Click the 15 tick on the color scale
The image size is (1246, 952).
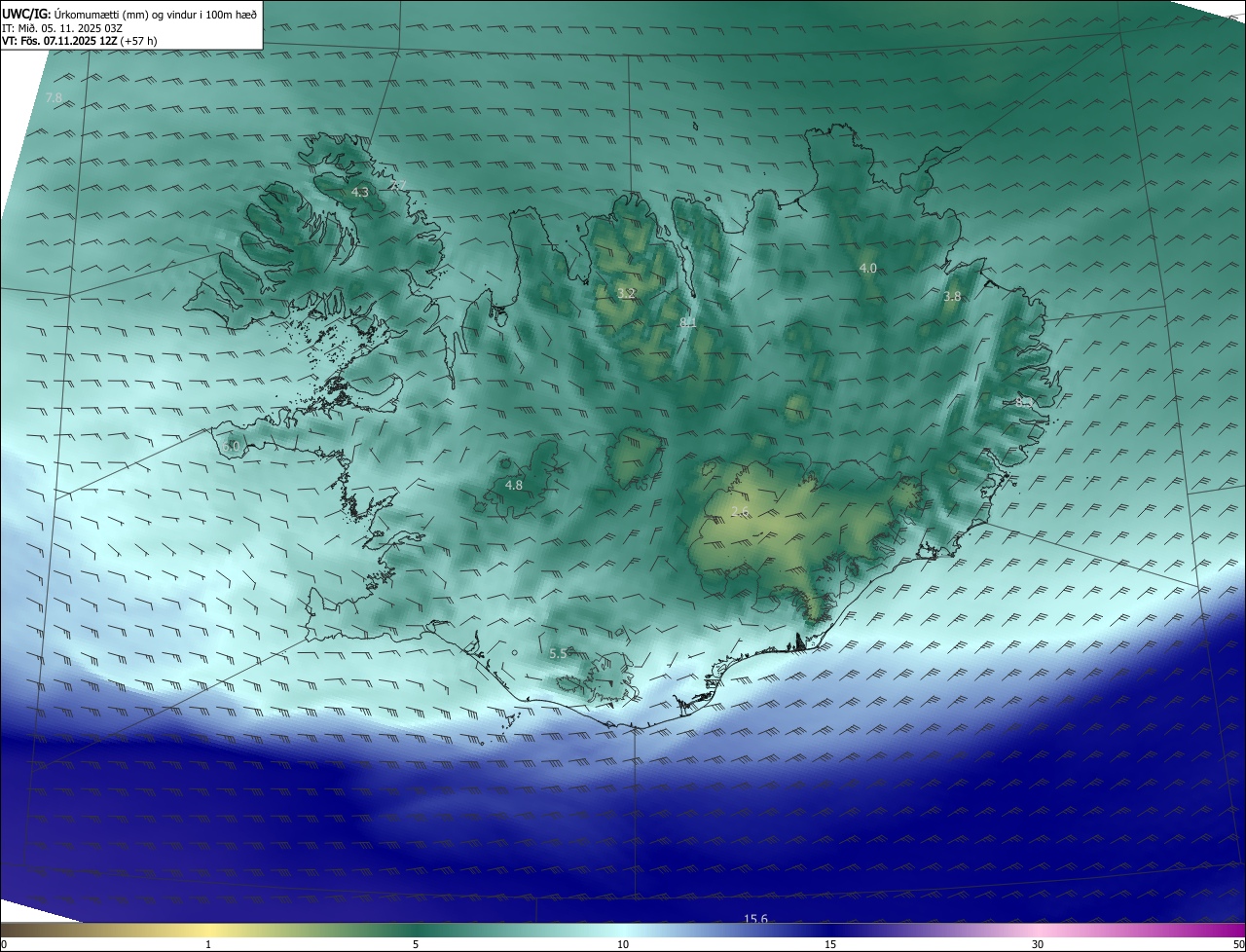830,944
